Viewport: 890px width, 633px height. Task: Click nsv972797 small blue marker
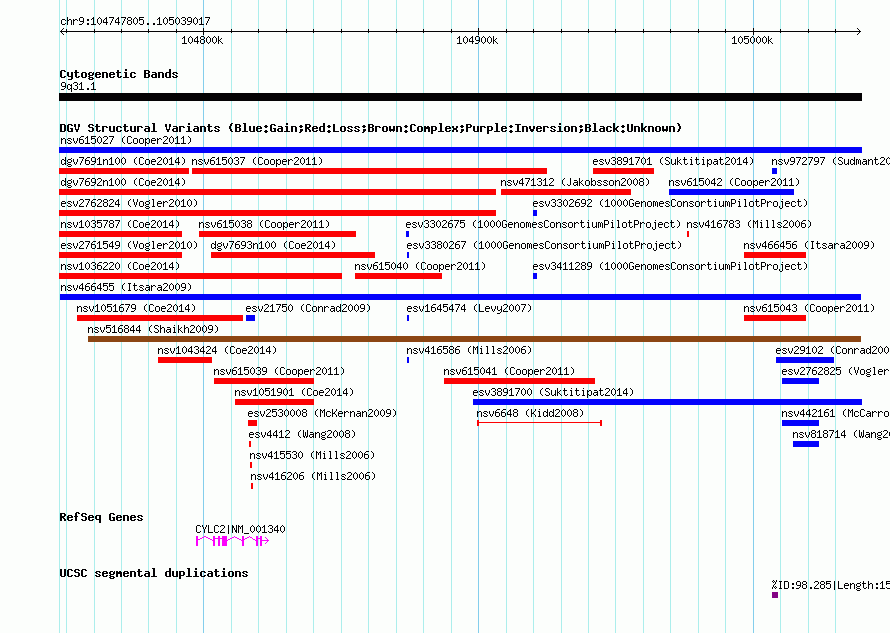[774, 171]
